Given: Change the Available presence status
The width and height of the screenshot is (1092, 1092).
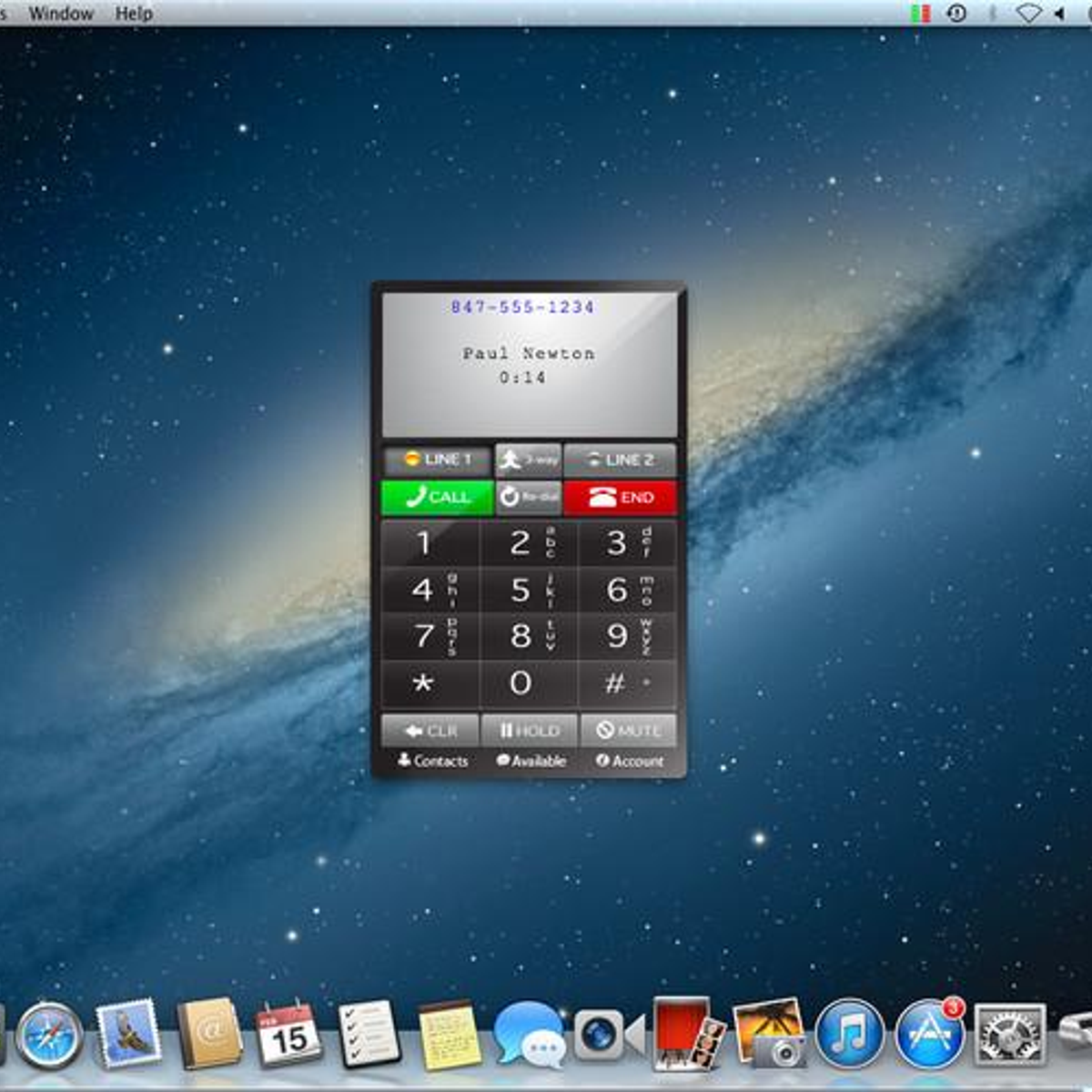Looking at the screenshot, I should [531, 761].
